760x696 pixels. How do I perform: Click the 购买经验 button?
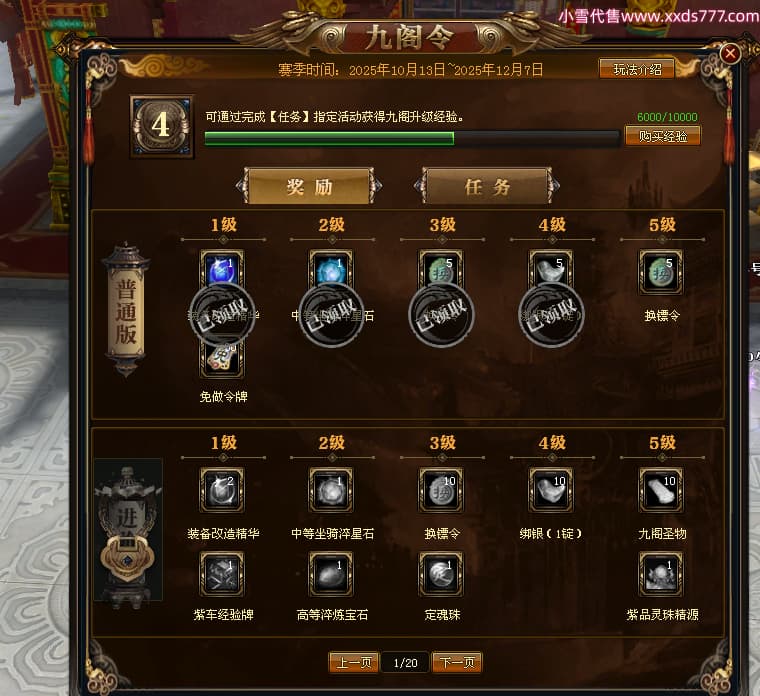pyautogui.click(x=663, y=136)
